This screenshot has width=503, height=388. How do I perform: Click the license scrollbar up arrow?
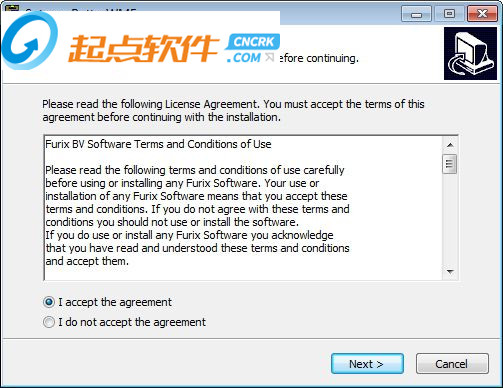point(450,145)
